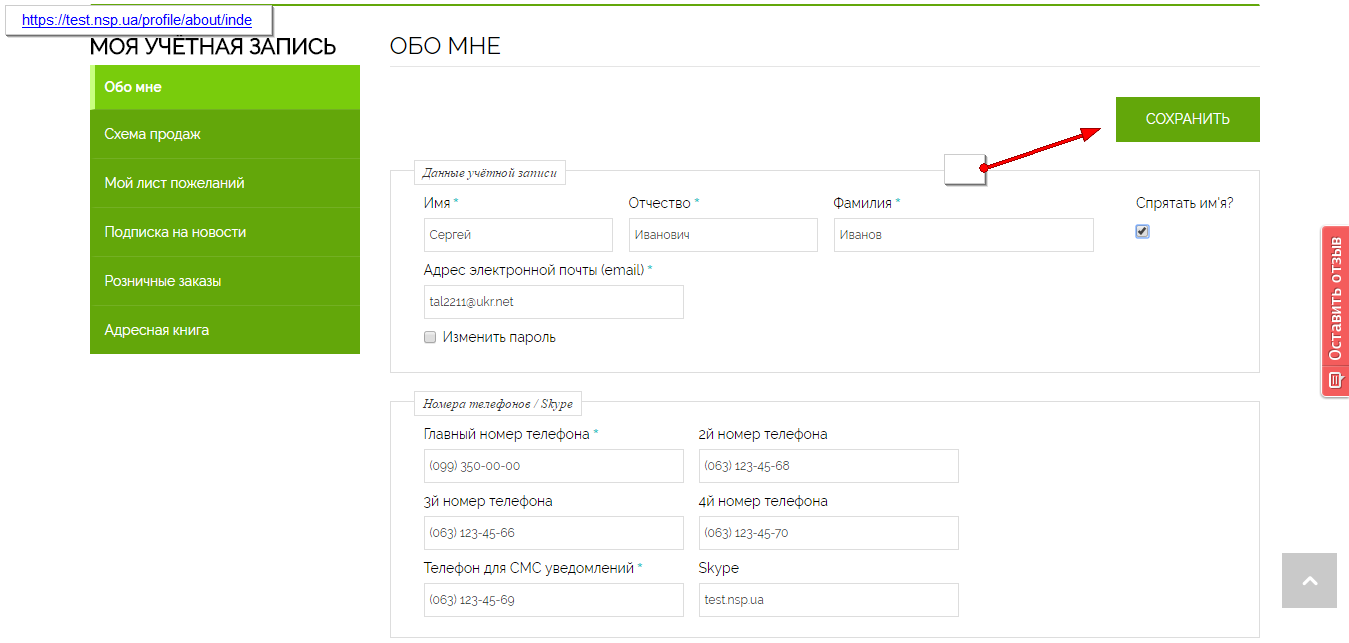Click the Skype input field
This screenshot has height=643, width=1349.
829,600
